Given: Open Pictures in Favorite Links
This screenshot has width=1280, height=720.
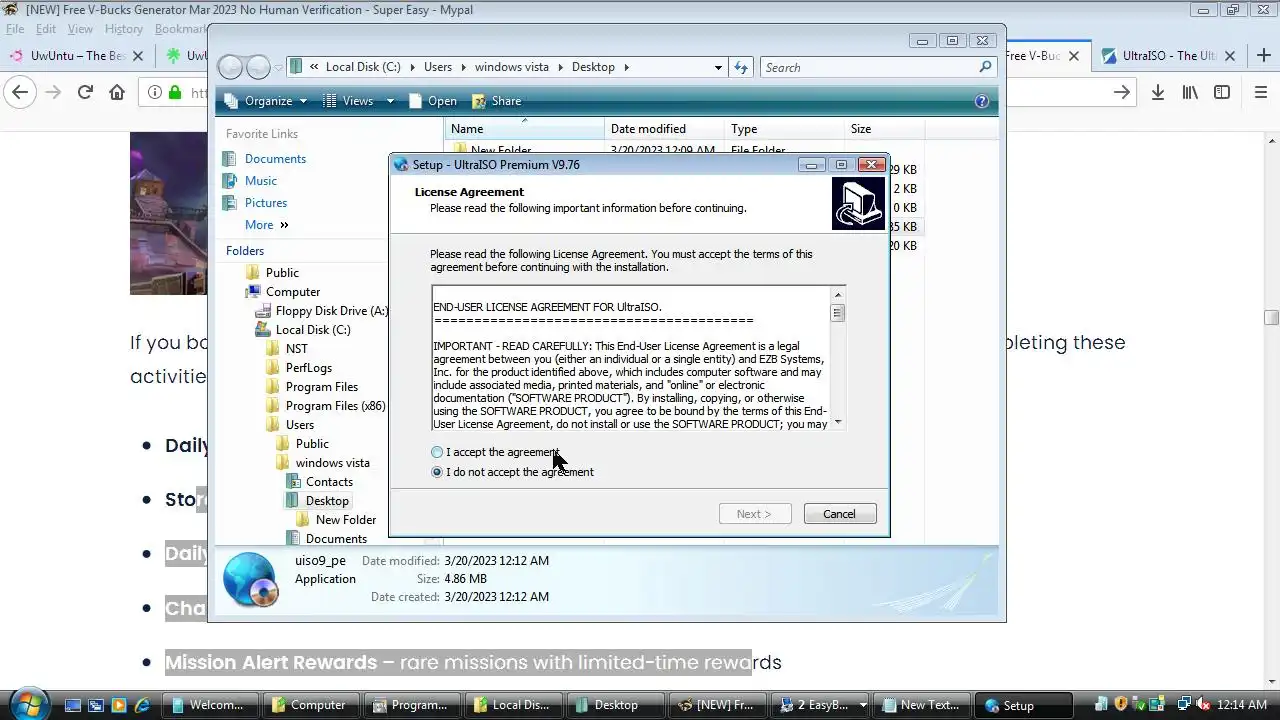Looking at the screenshot, I should pos(266,203).
